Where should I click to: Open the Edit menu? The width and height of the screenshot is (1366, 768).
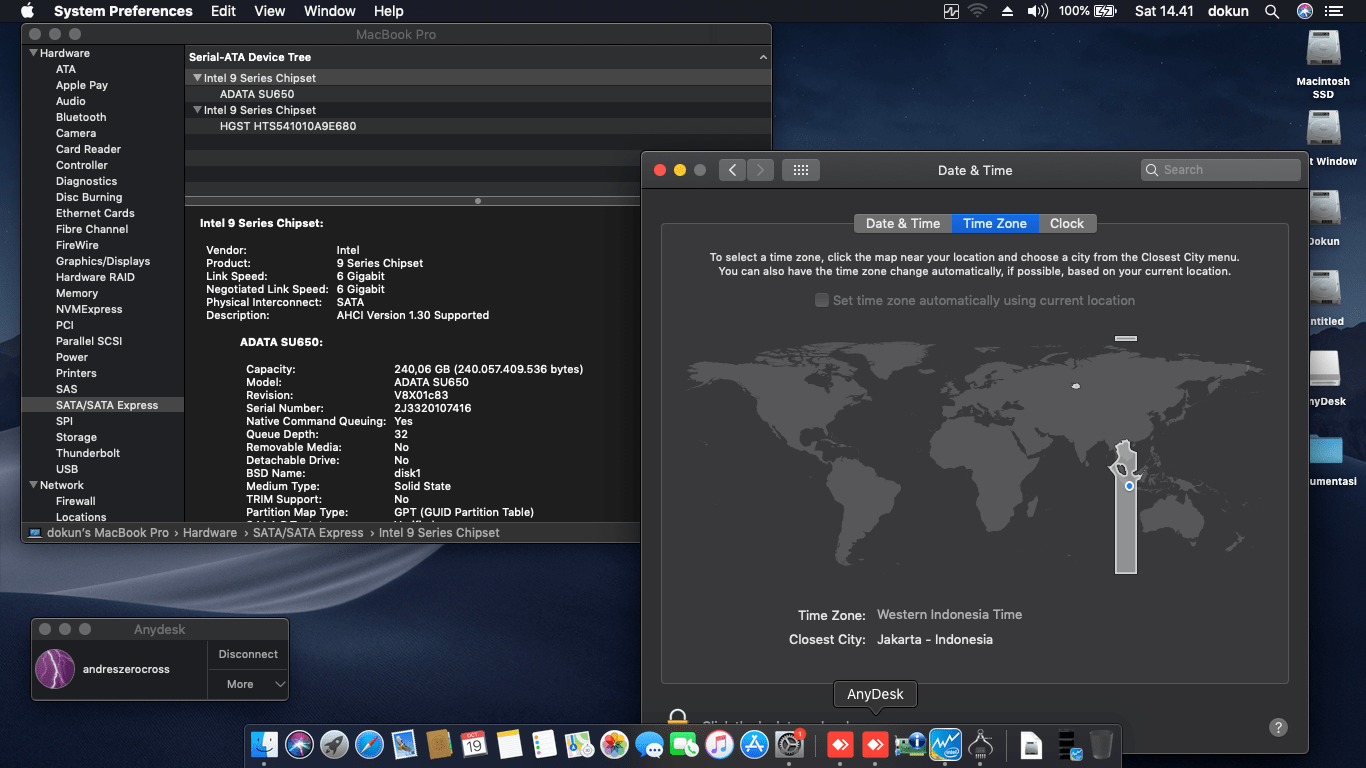(x=224, y=11)
